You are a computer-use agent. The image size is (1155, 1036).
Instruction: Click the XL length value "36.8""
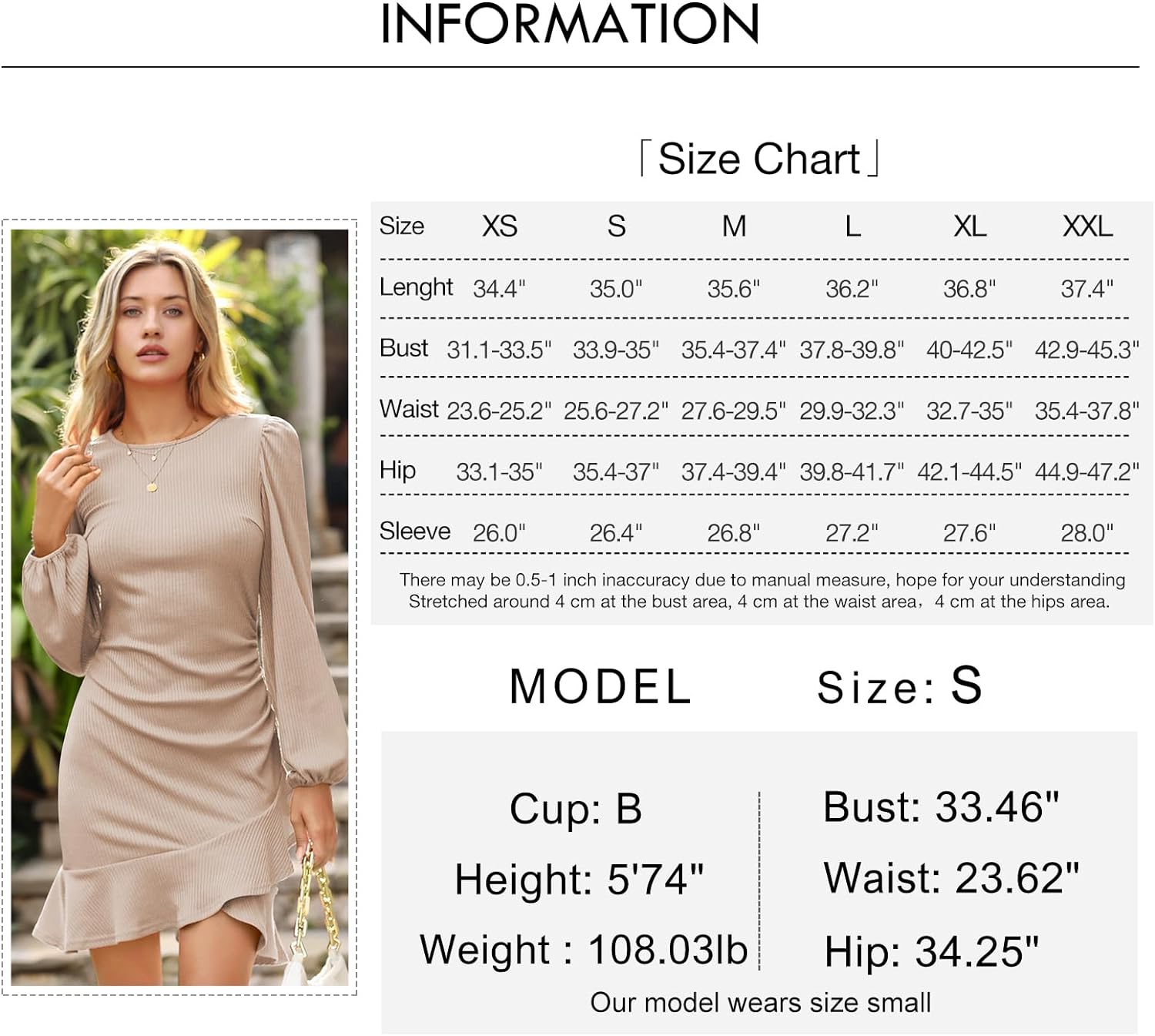[969, 288]
